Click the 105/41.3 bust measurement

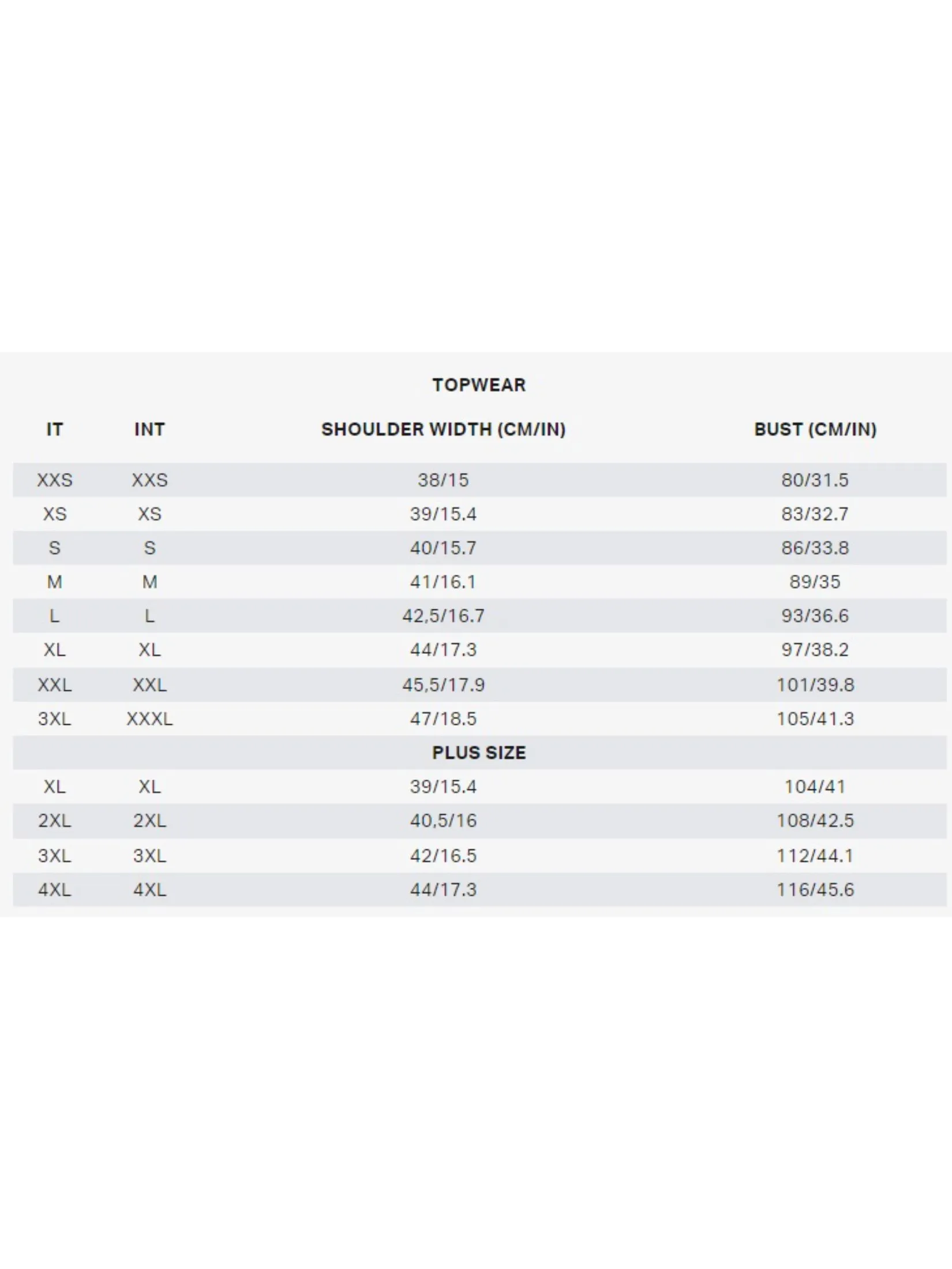pos(815,719)
